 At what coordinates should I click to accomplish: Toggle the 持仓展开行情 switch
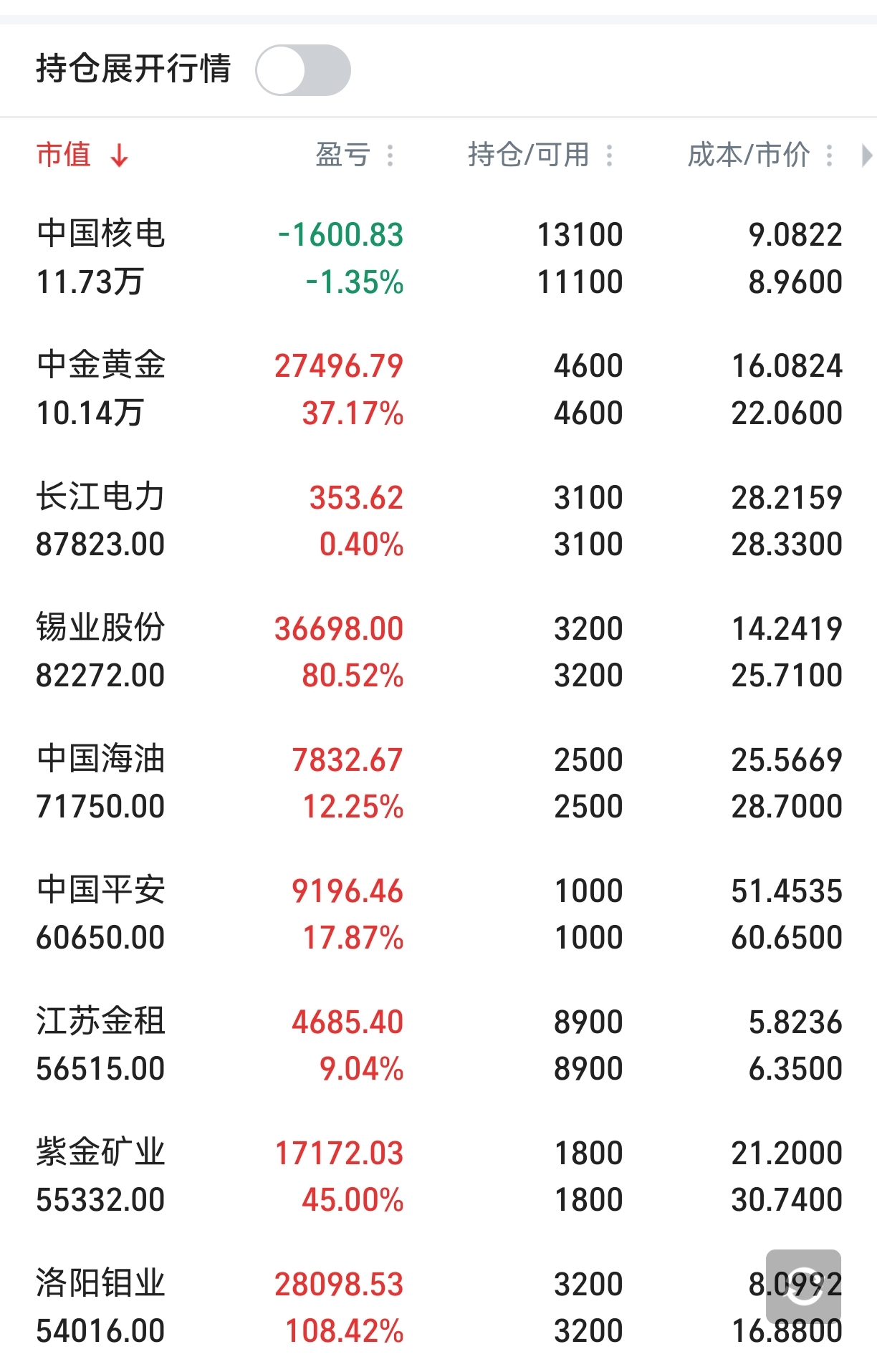tap(303, 70)
